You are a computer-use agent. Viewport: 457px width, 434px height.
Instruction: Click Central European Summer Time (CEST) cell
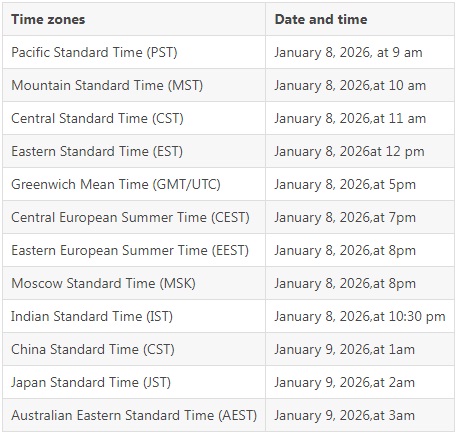[x=134, y=217]
